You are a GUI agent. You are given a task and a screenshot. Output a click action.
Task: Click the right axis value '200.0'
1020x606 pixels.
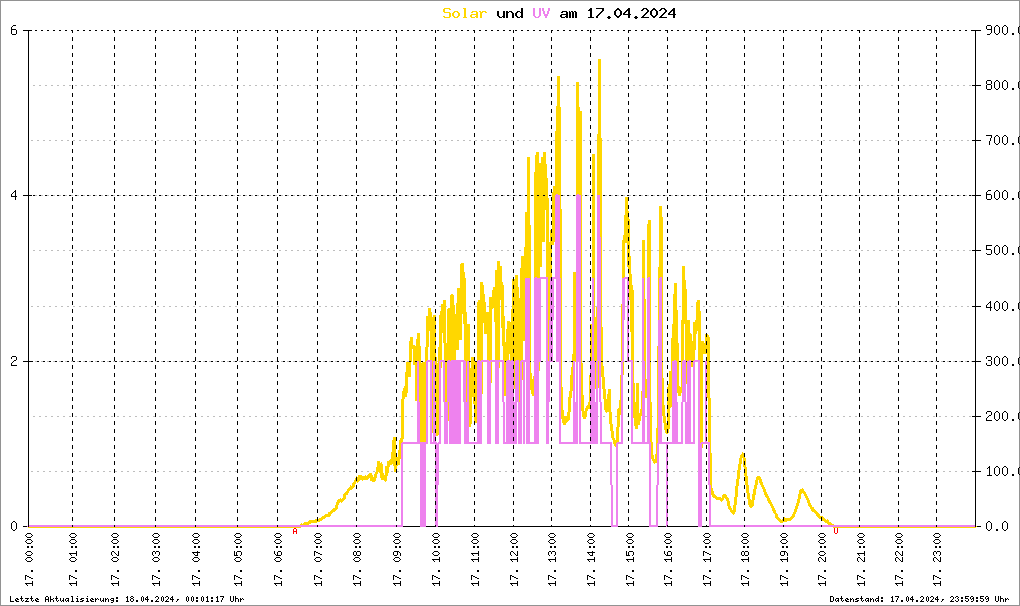point(1000,416)
